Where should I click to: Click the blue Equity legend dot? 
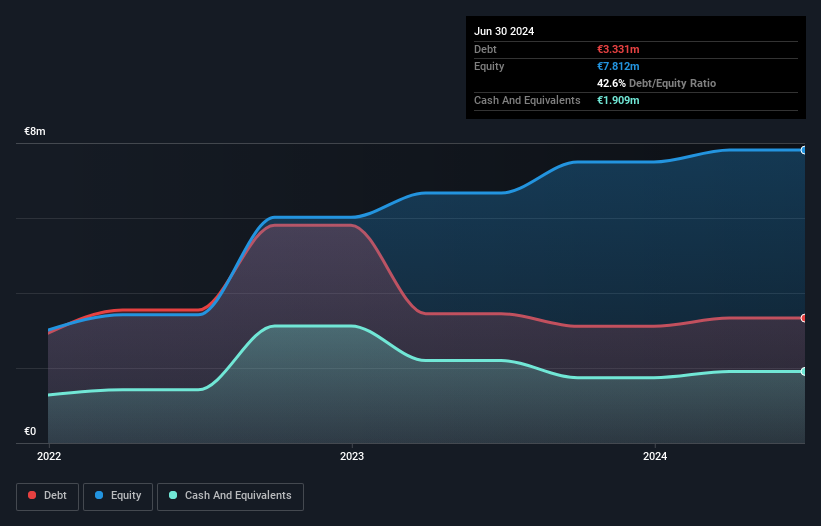click(x=99, y=495)
